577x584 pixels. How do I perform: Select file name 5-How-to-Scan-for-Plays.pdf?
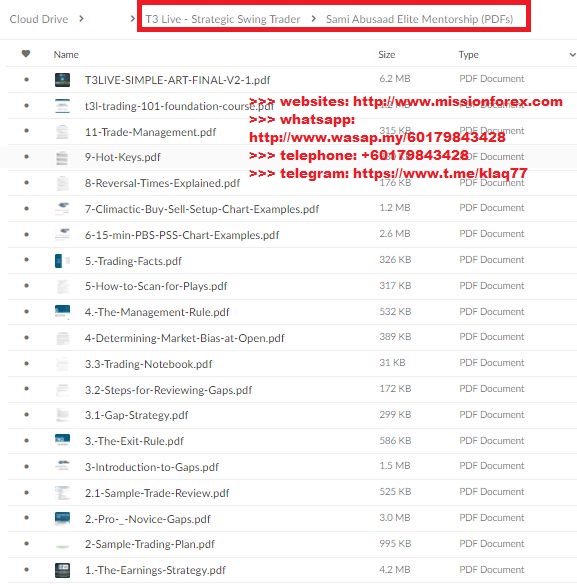coord(156,287)
